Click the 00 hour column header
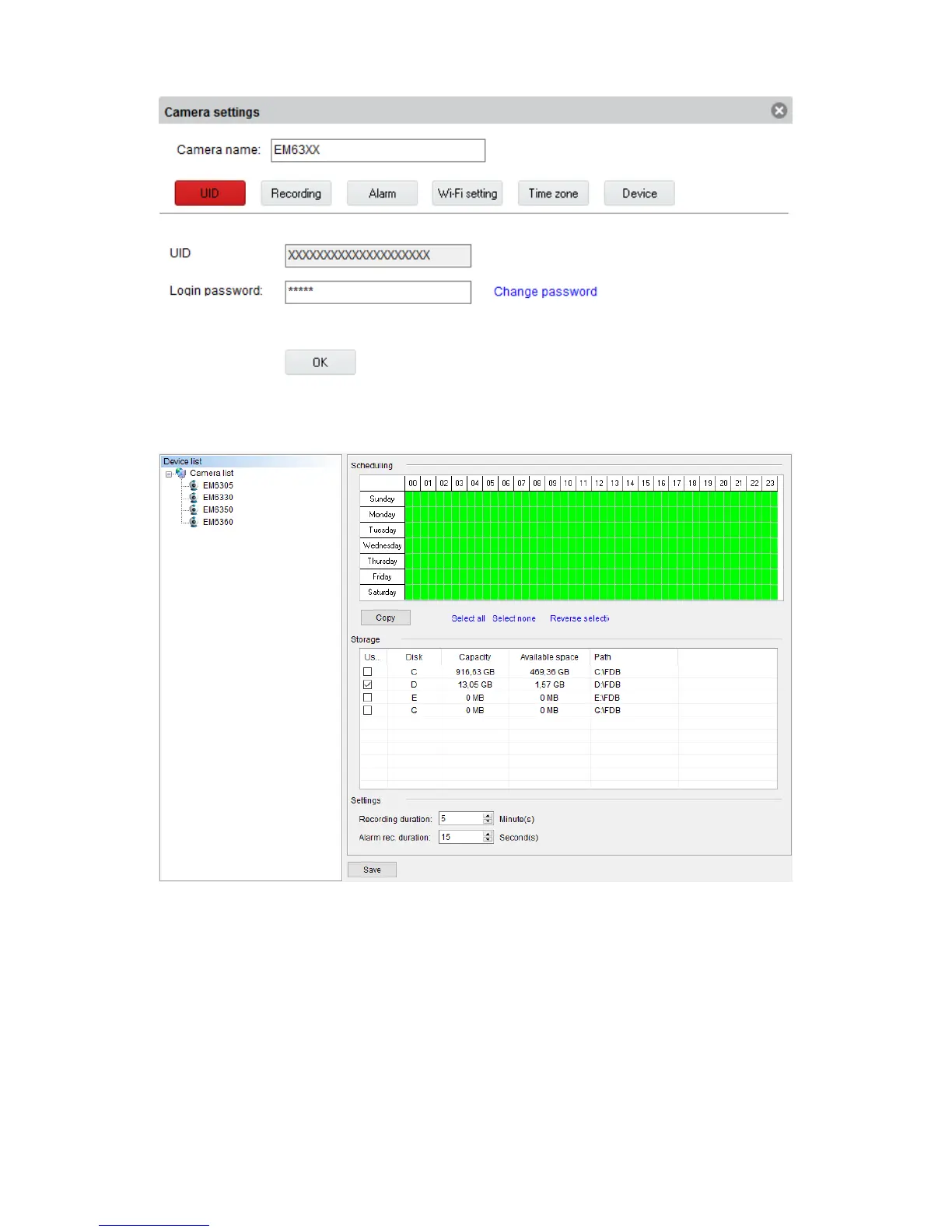The width and height of the screenshot is (952, 1232). point(413,483)
